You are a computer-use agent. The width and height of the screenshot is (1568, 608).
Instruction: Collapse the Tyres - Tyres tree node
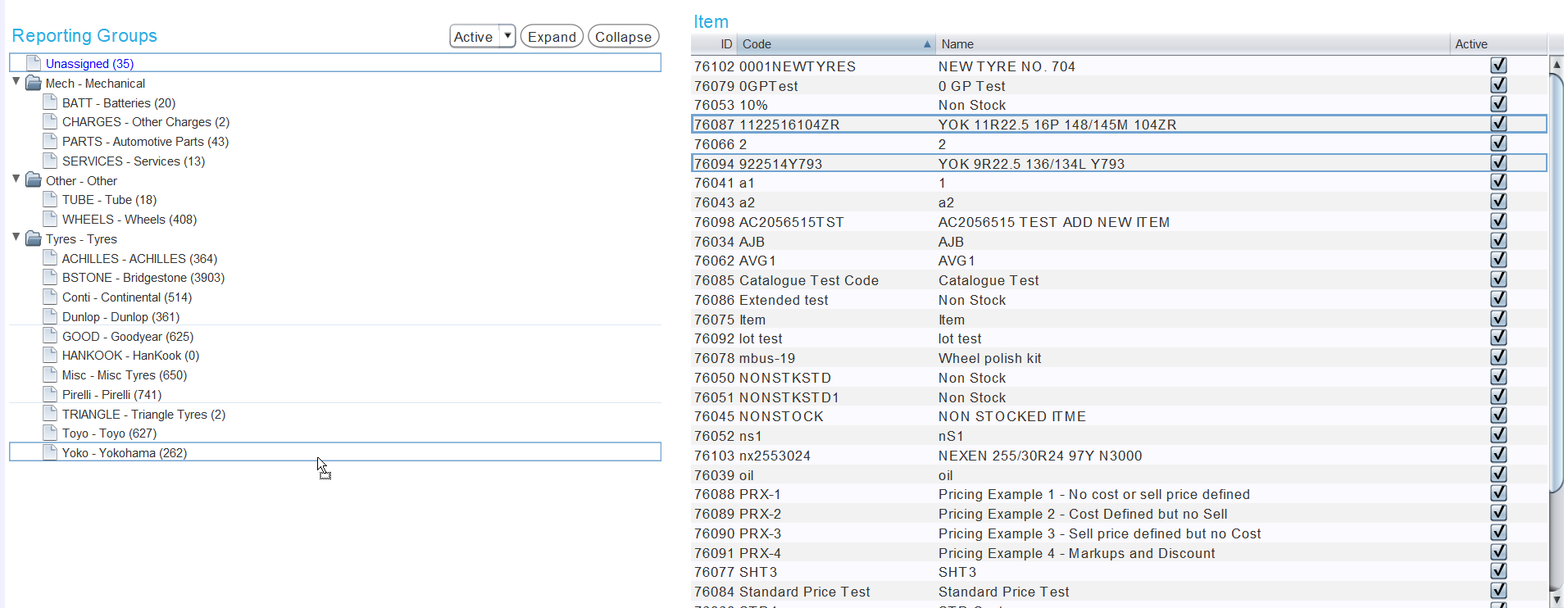click(x=16, y=238)
